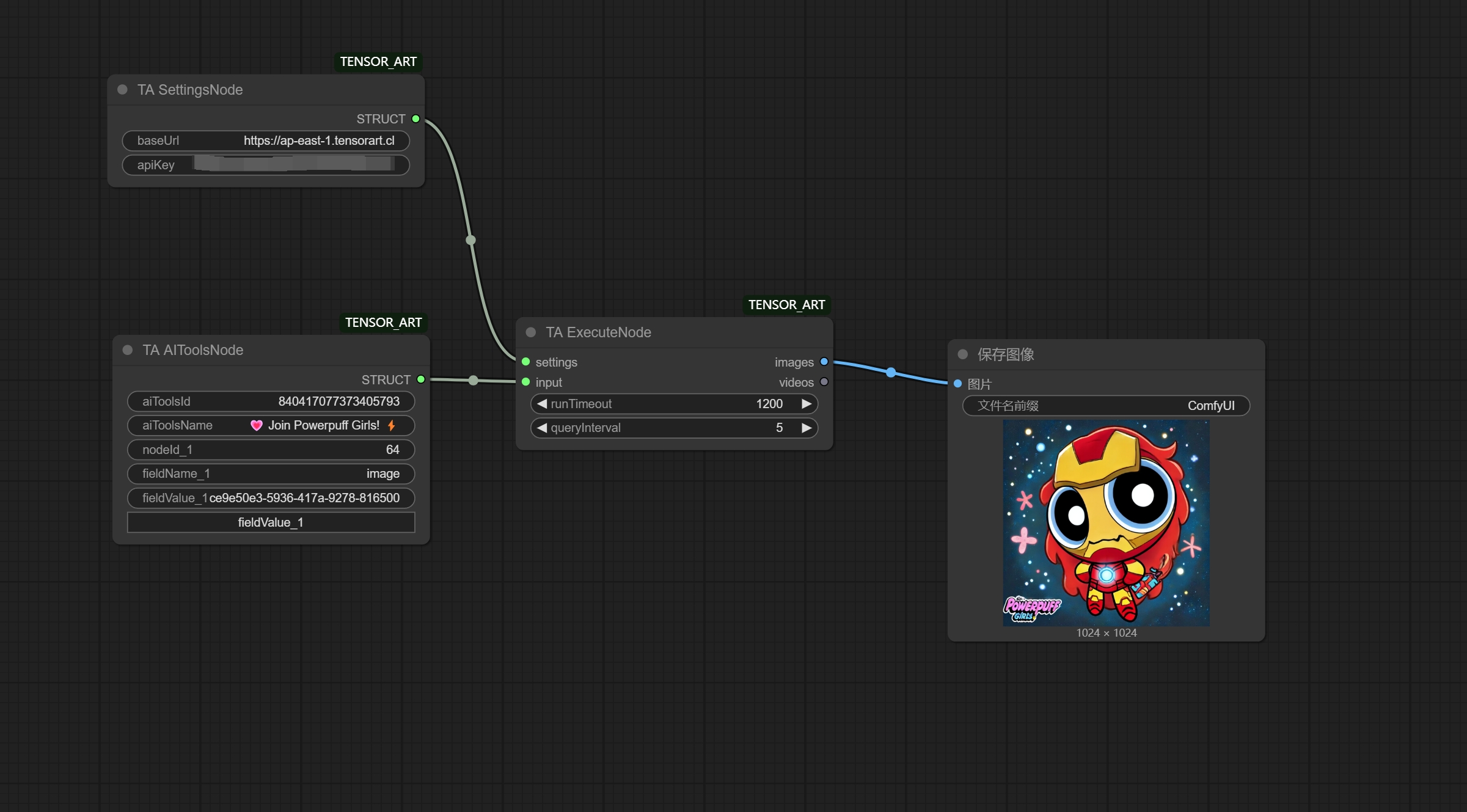Edit the fieldValue_1 text field

(x=271, y=498)
